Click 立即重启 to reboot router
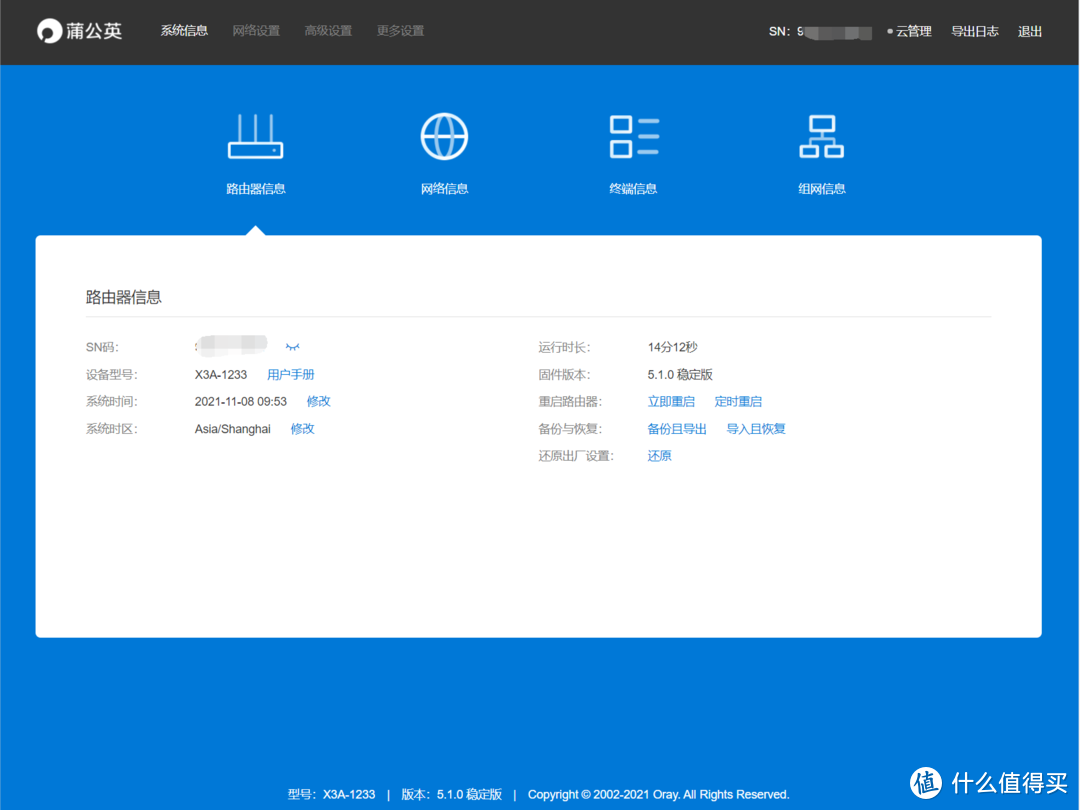The width and height of the screenshot is (1080, 810). [x=671, y=402]
